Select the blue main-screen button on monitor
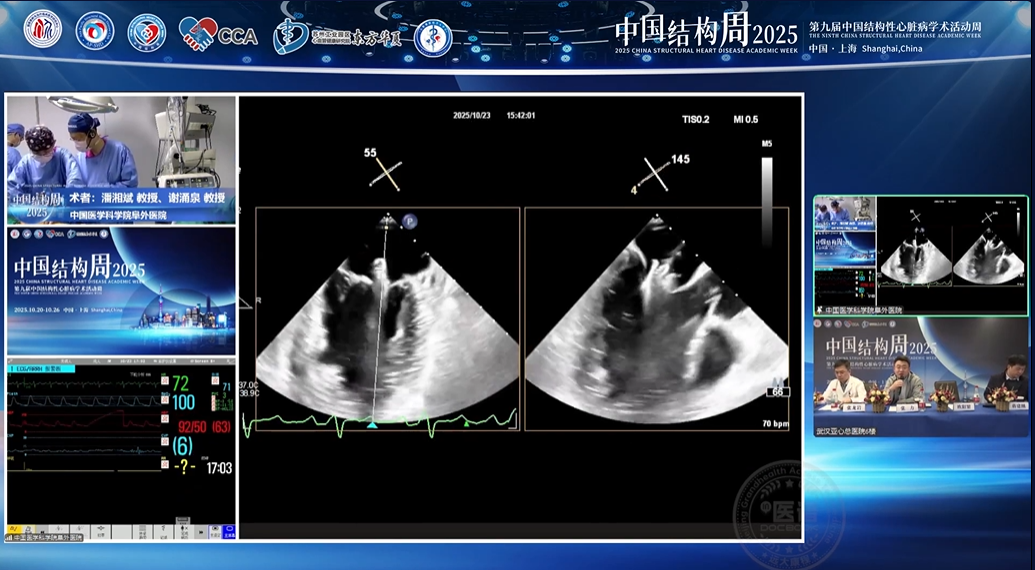The image size is (1035, 570). pos(229,532)
